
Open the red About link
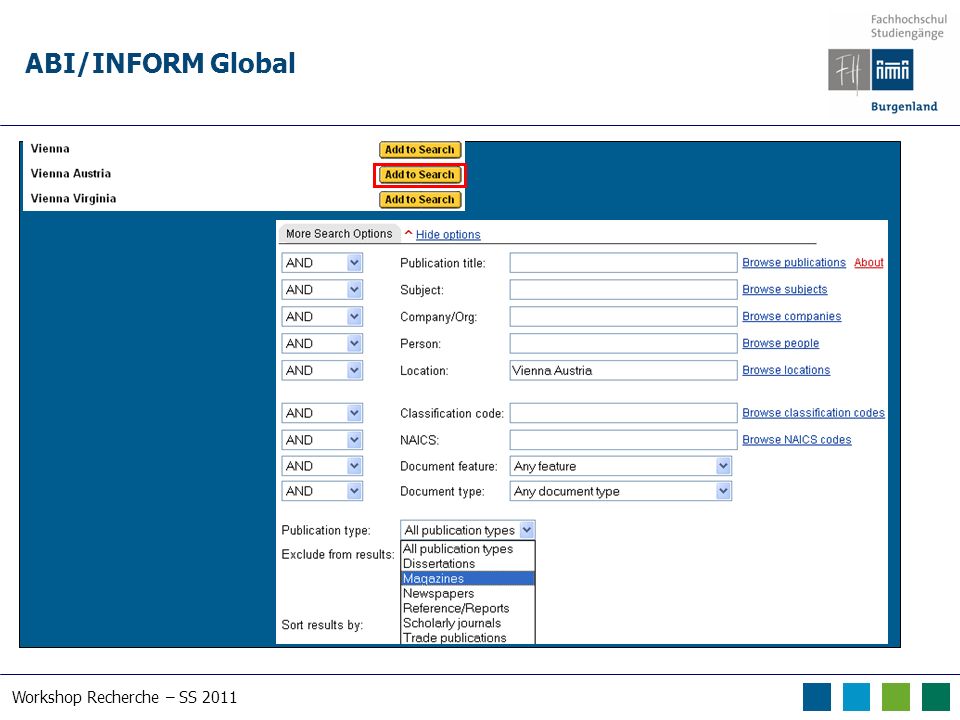click(x=869, y=263)
